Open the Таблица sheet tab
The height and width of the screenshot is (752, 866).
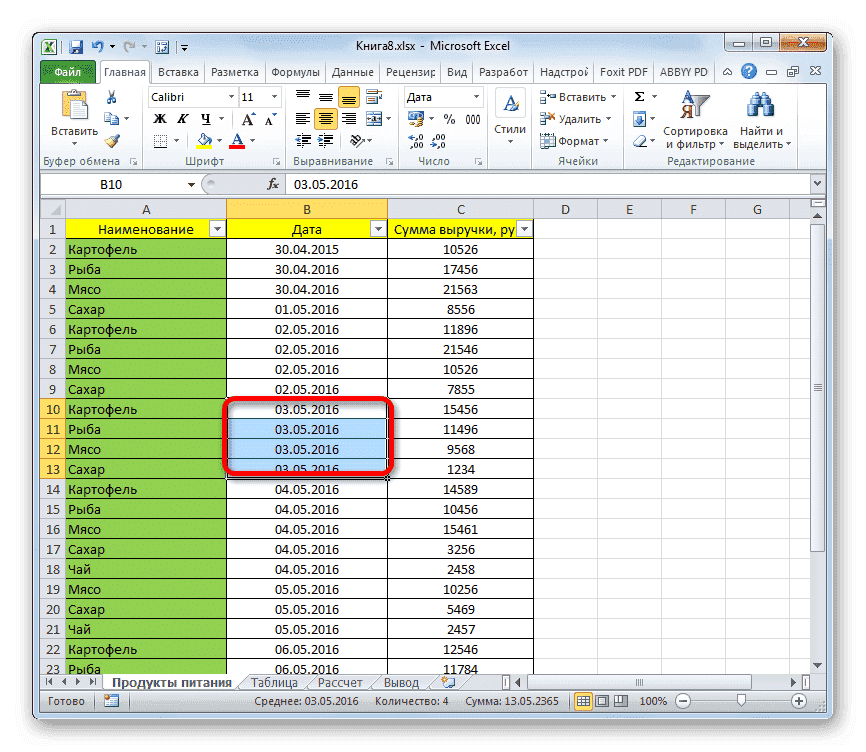[275, 682]
